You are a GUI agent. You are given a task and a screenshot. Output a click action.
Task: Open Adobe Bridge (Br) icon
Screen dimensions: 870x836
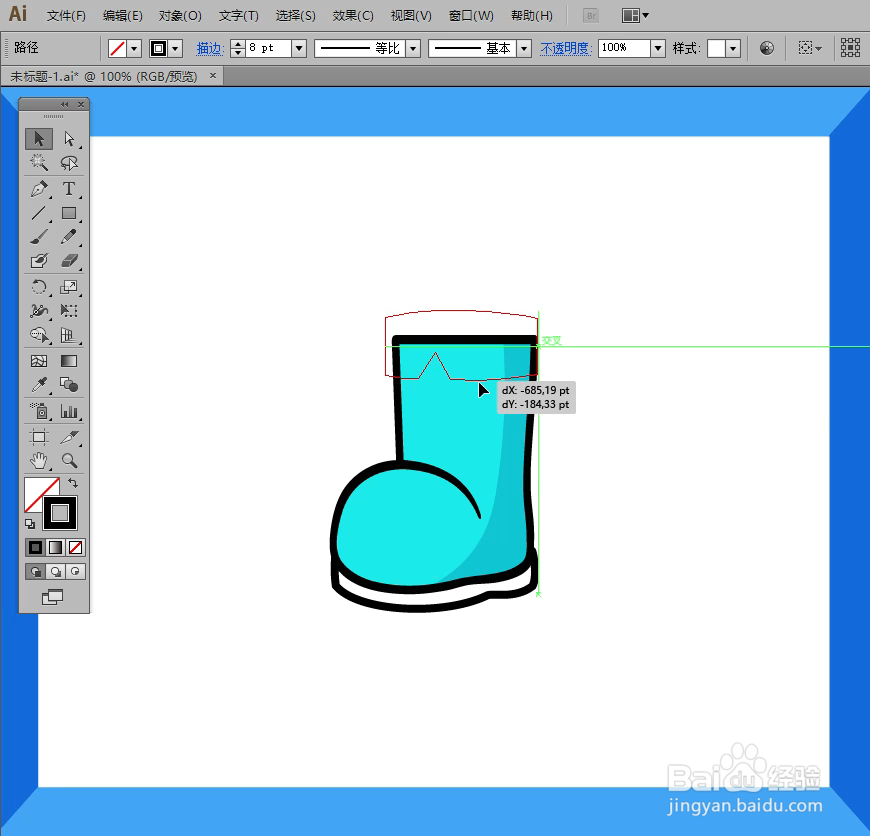[591, 16]
